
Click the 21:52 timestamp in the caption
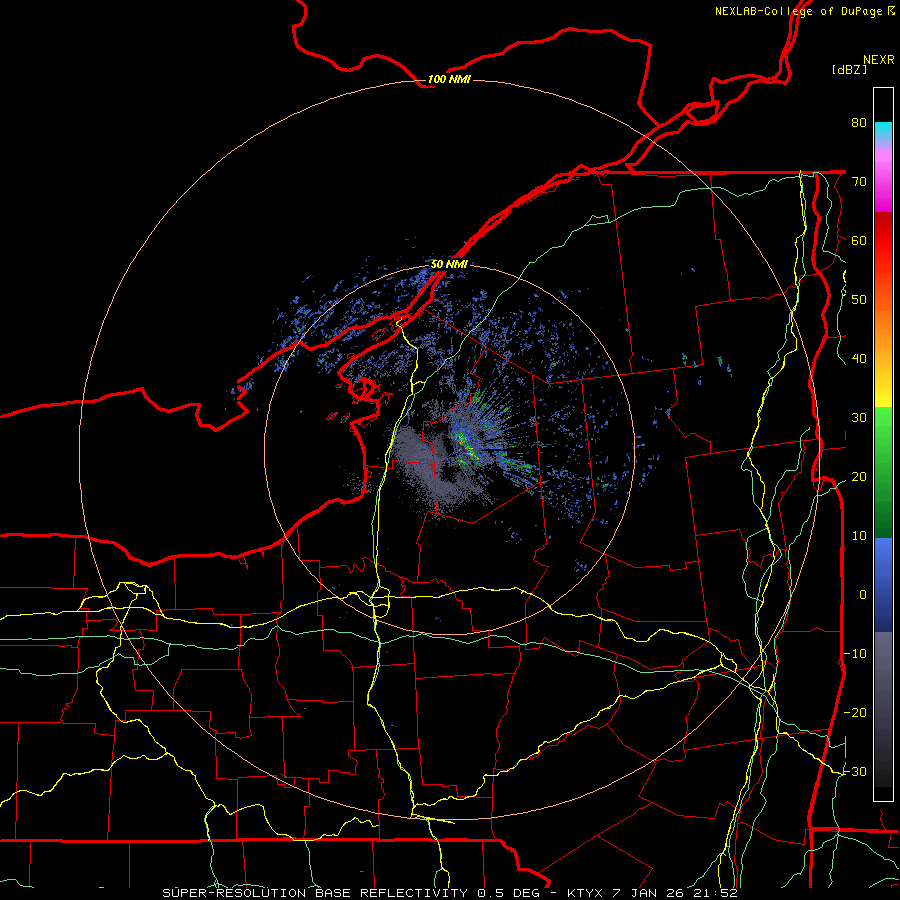[x=714, y=893]
